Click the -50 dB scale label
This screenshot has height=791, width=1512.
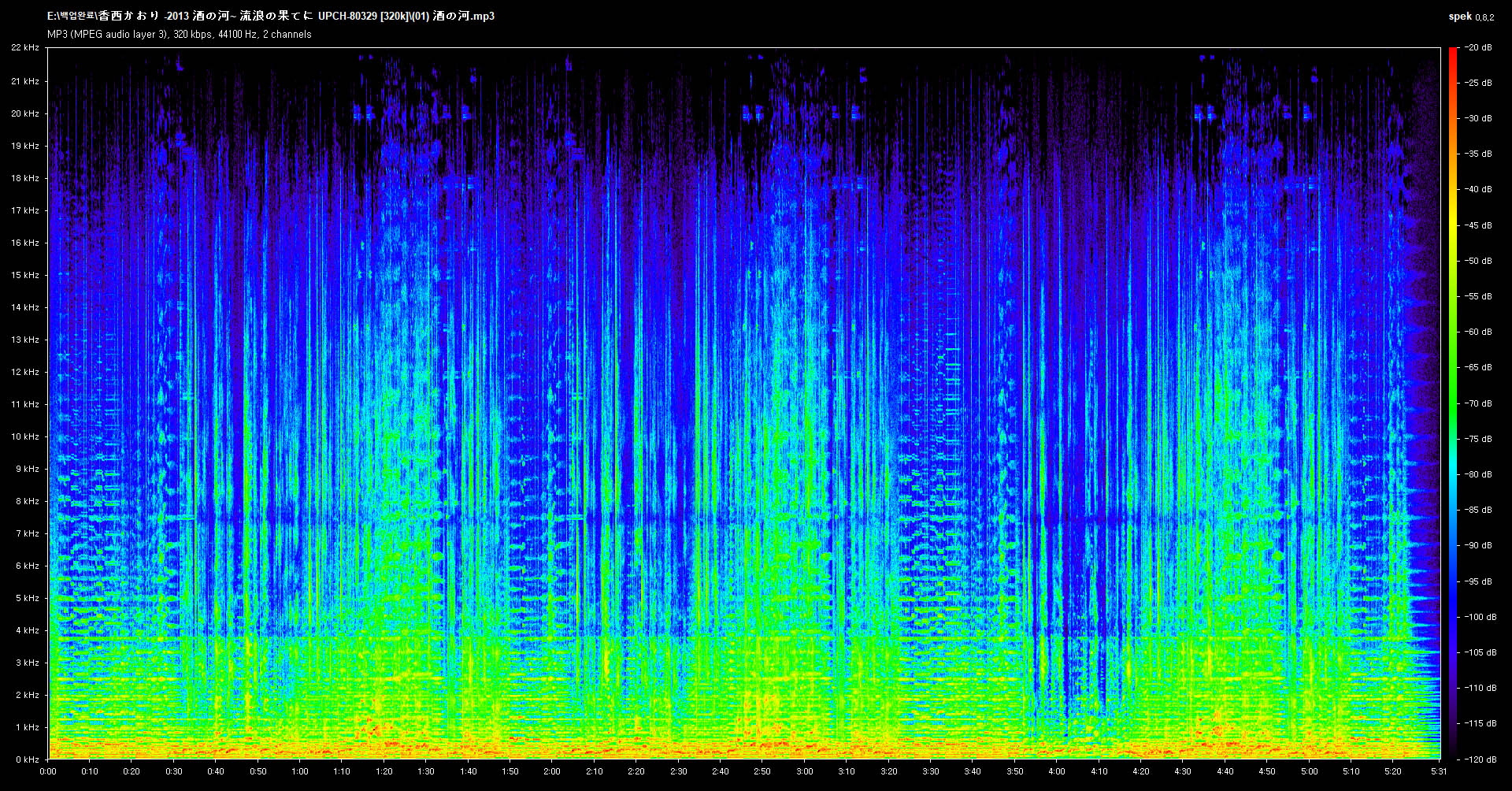coord(1479,261)
